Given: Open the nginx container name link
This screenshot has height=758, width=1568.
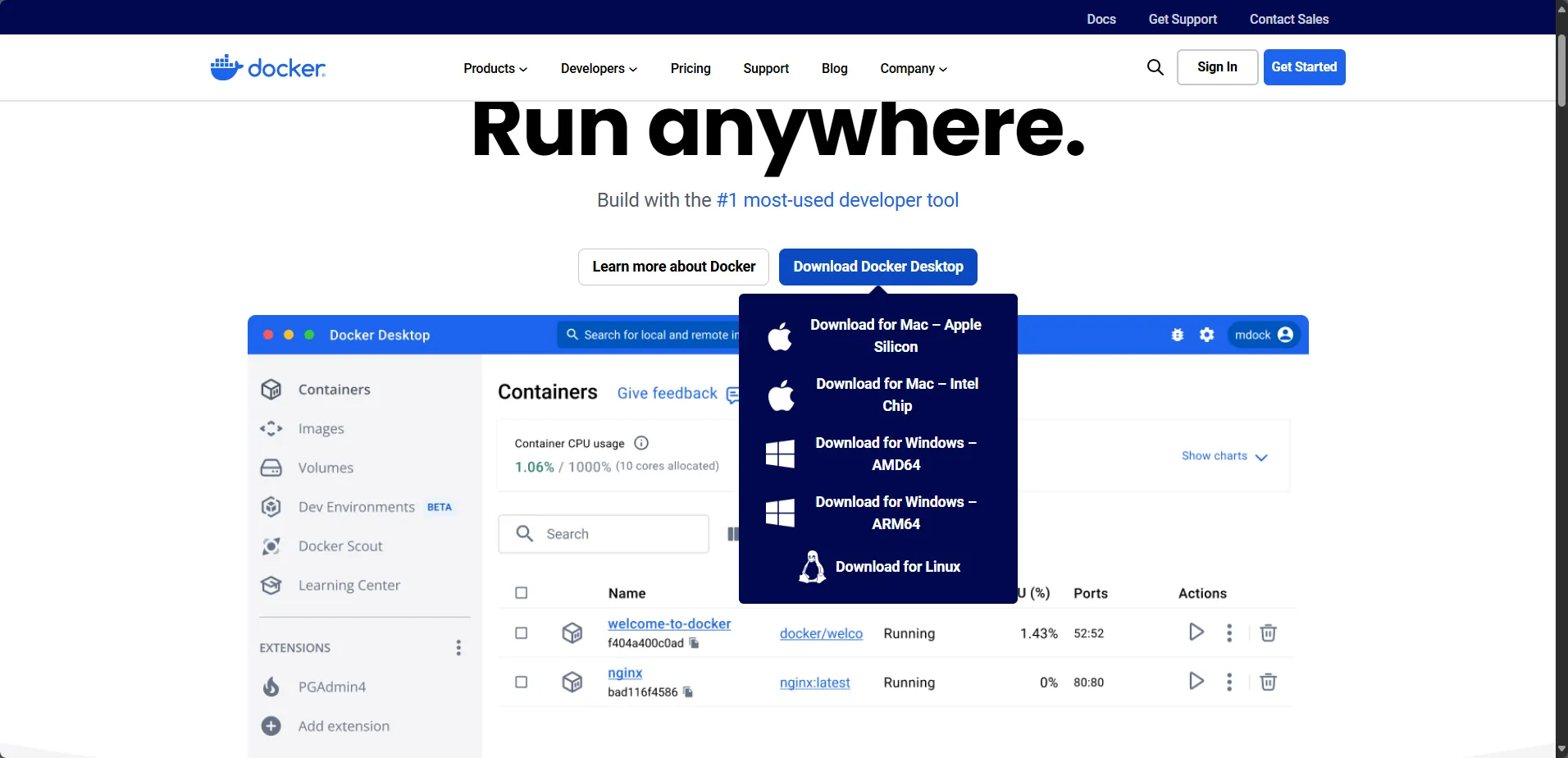Looking at the screenshot, I should [x=625, y=673].
